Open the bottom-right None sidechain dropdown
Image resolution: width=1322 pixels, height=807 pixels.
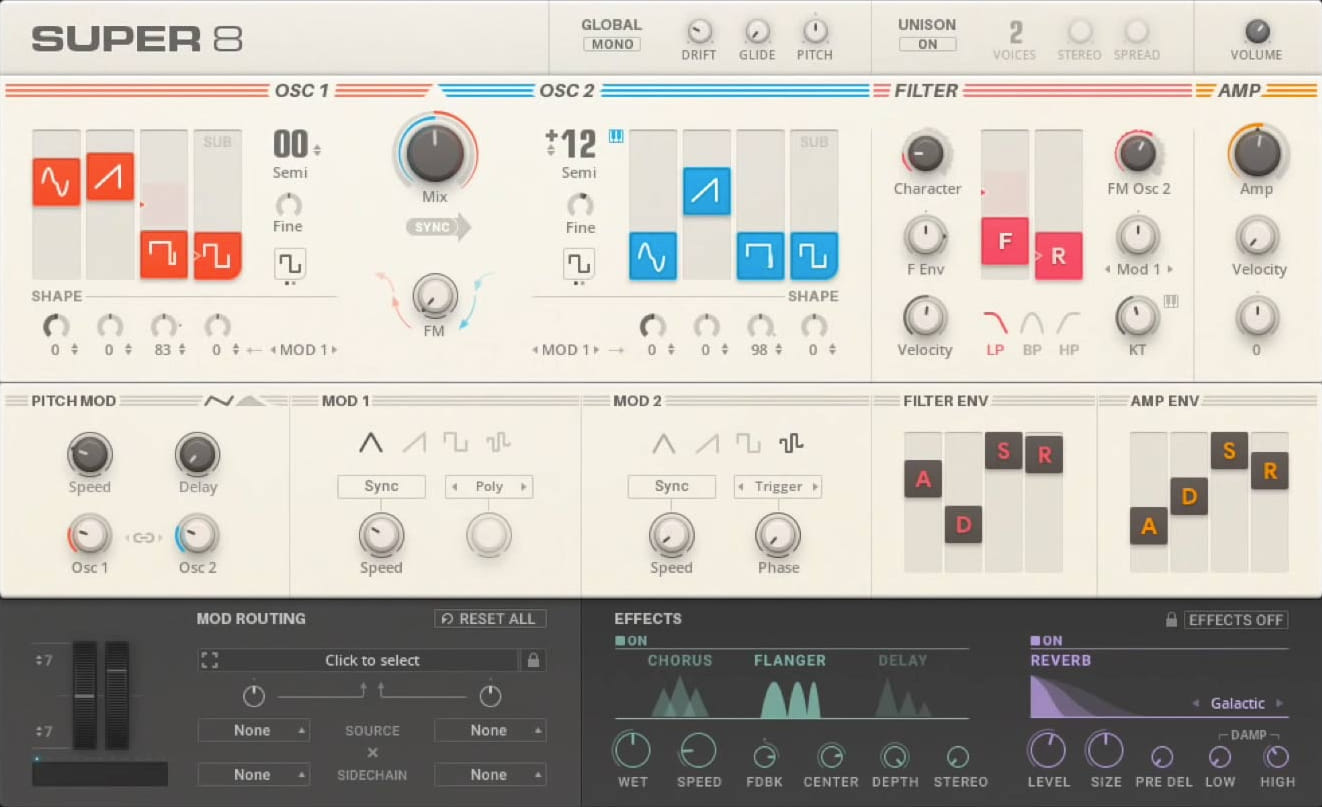(x=490, y=774)
